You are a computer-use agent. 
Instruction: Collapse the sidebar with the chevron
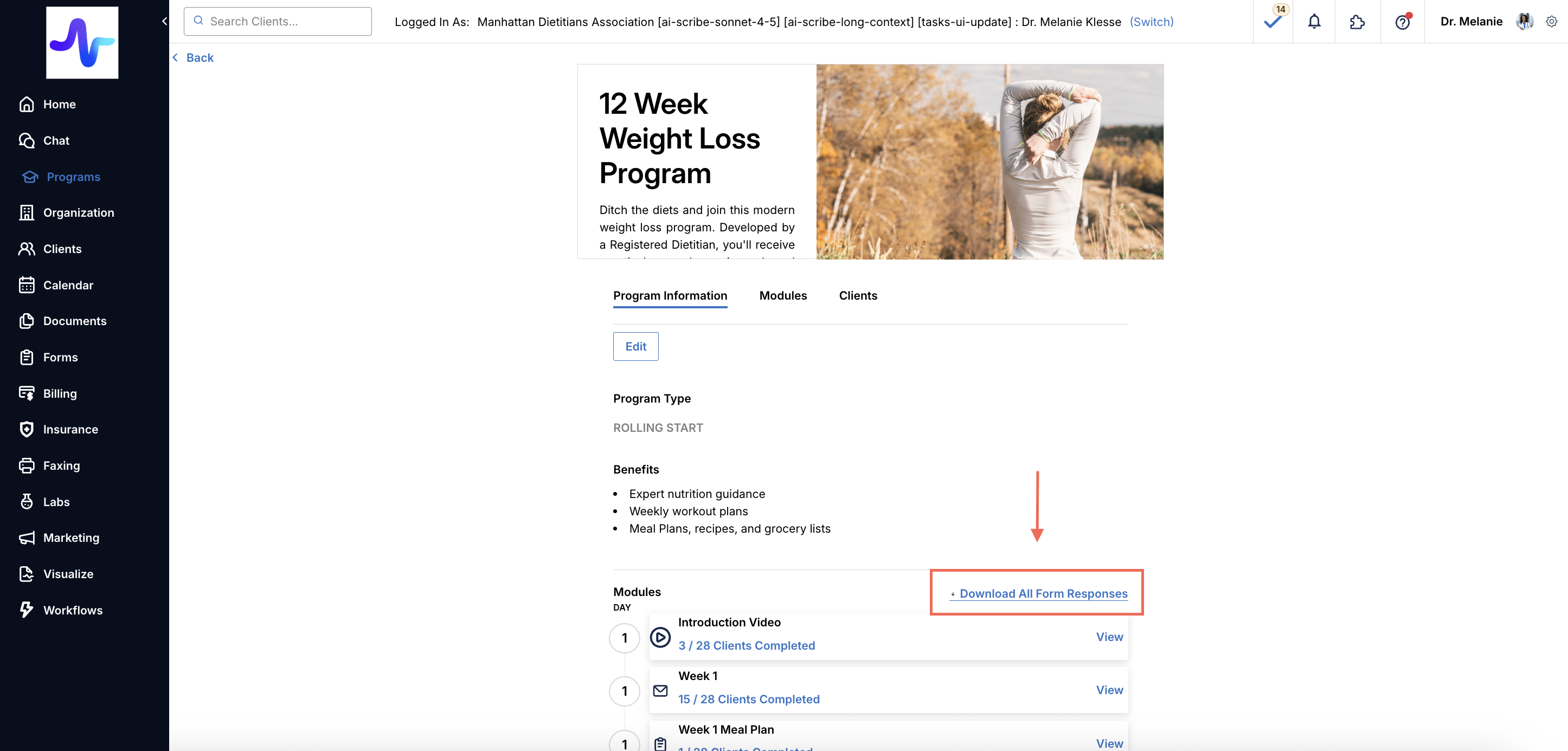(164, 21)
